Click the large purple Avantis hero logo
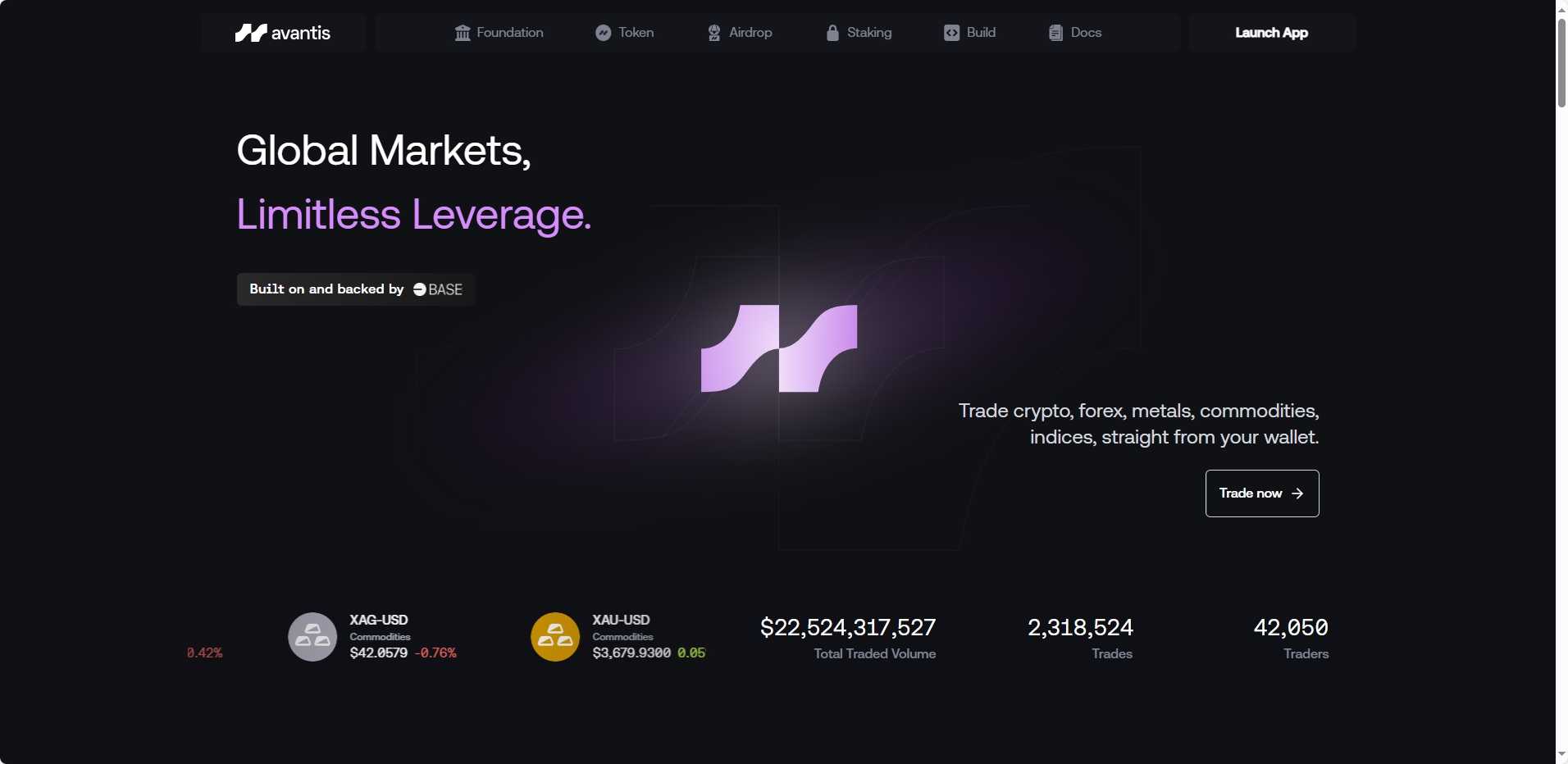1568x764 pixels. coord(779,348)
